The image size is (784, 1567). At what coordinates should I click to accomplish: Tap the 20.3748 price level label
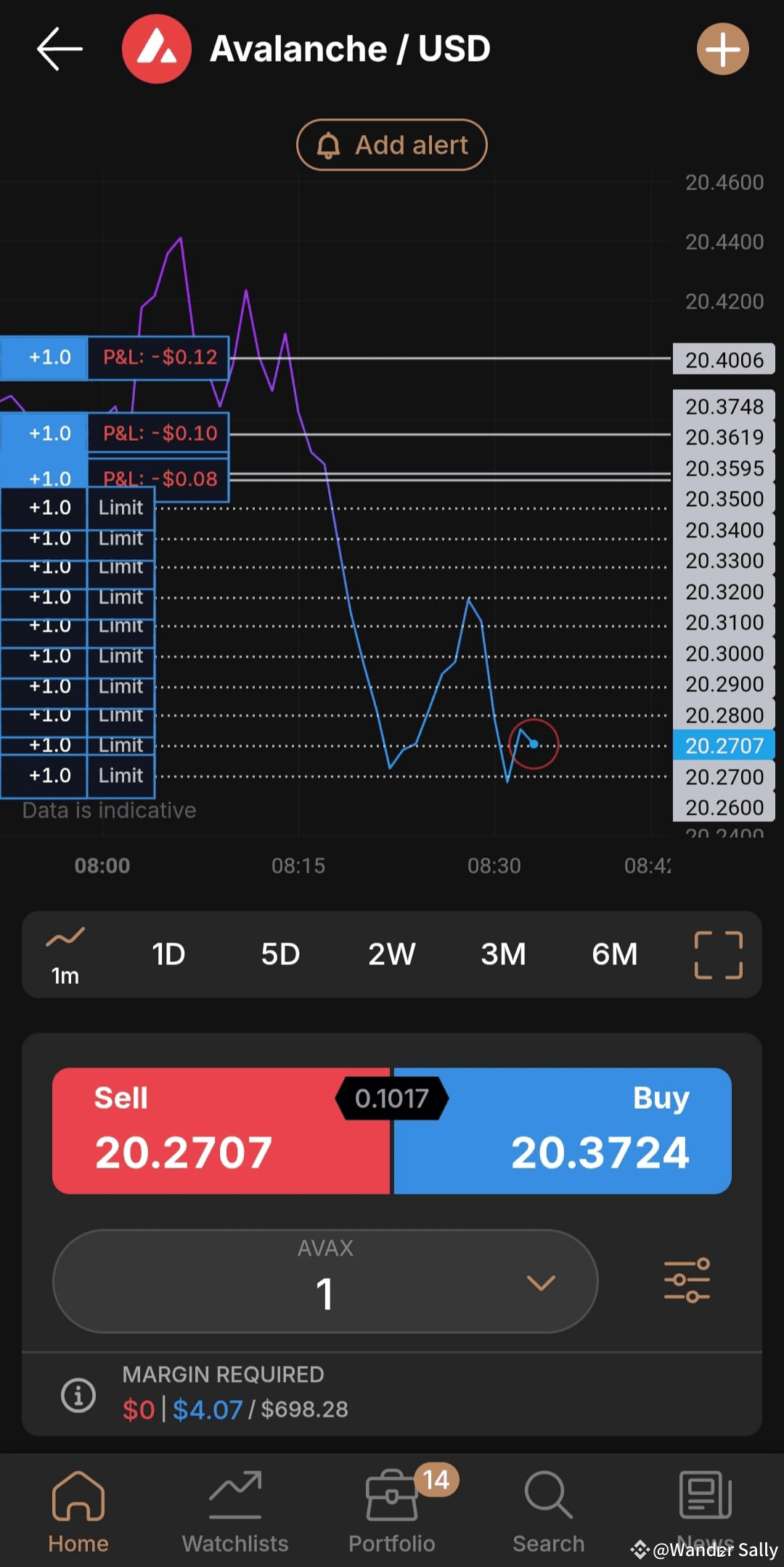pos(724,407)
